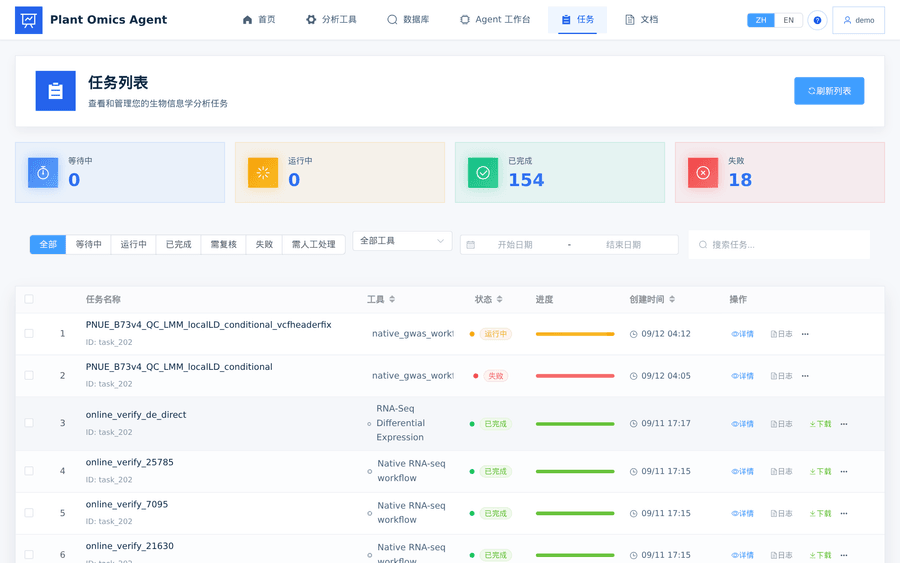Click the failed X stat icon
This screenshot has height=563, width=900.
tap(703, 173)
